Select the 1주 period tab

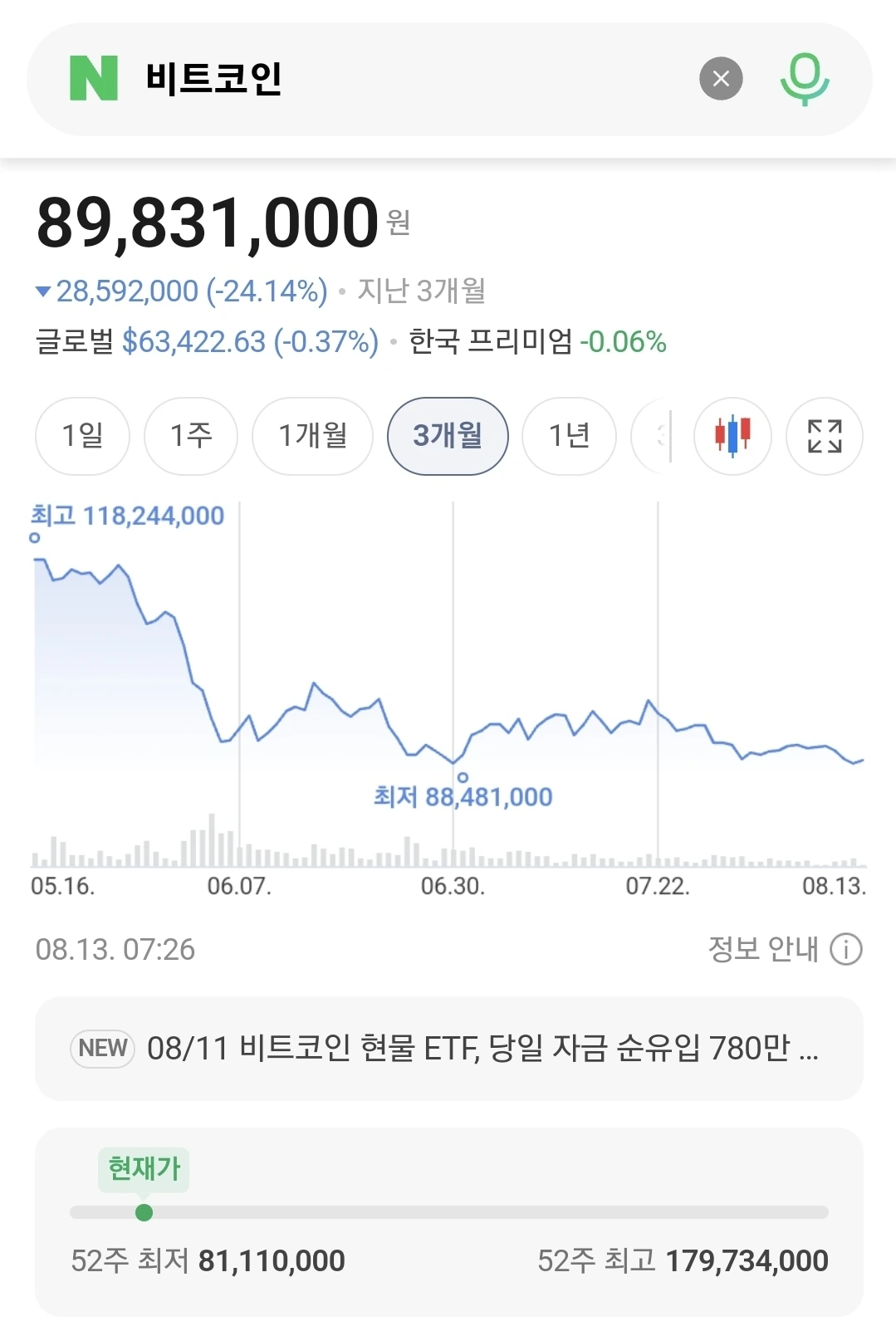pyautogui.click(x=191, y=436)
